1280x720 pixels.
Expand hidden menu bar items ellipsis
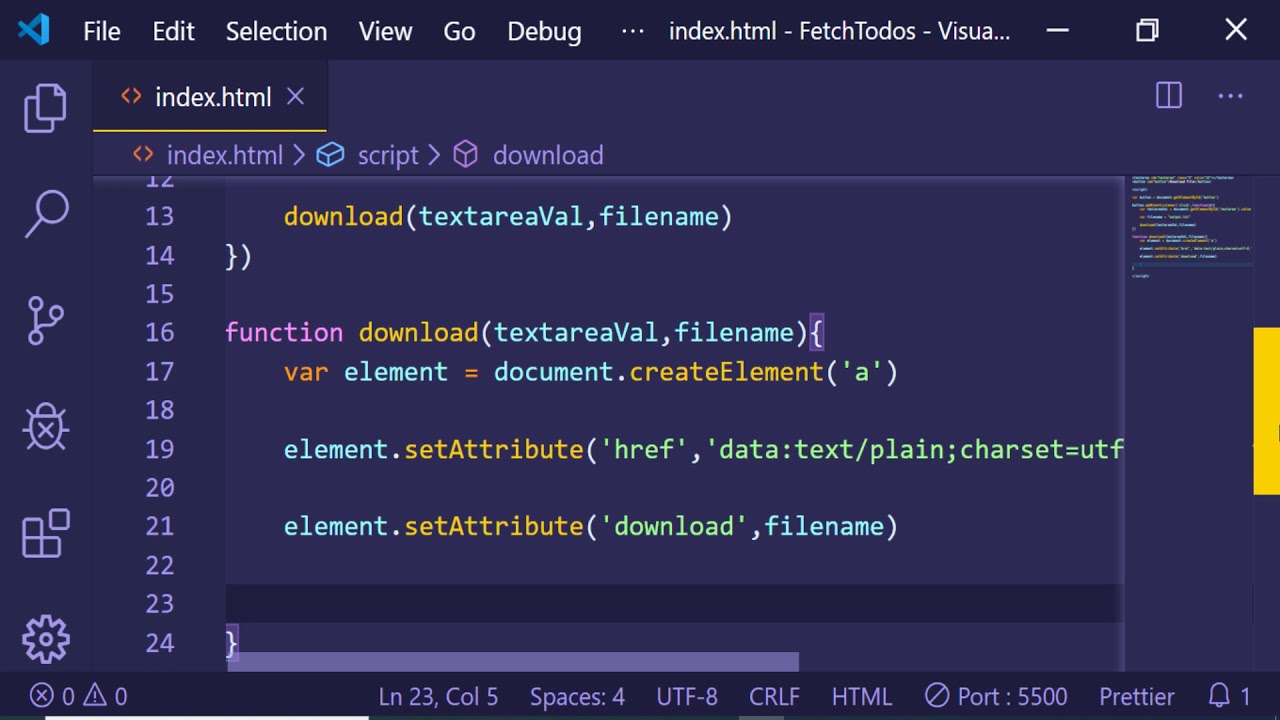(x=632, y=31)
